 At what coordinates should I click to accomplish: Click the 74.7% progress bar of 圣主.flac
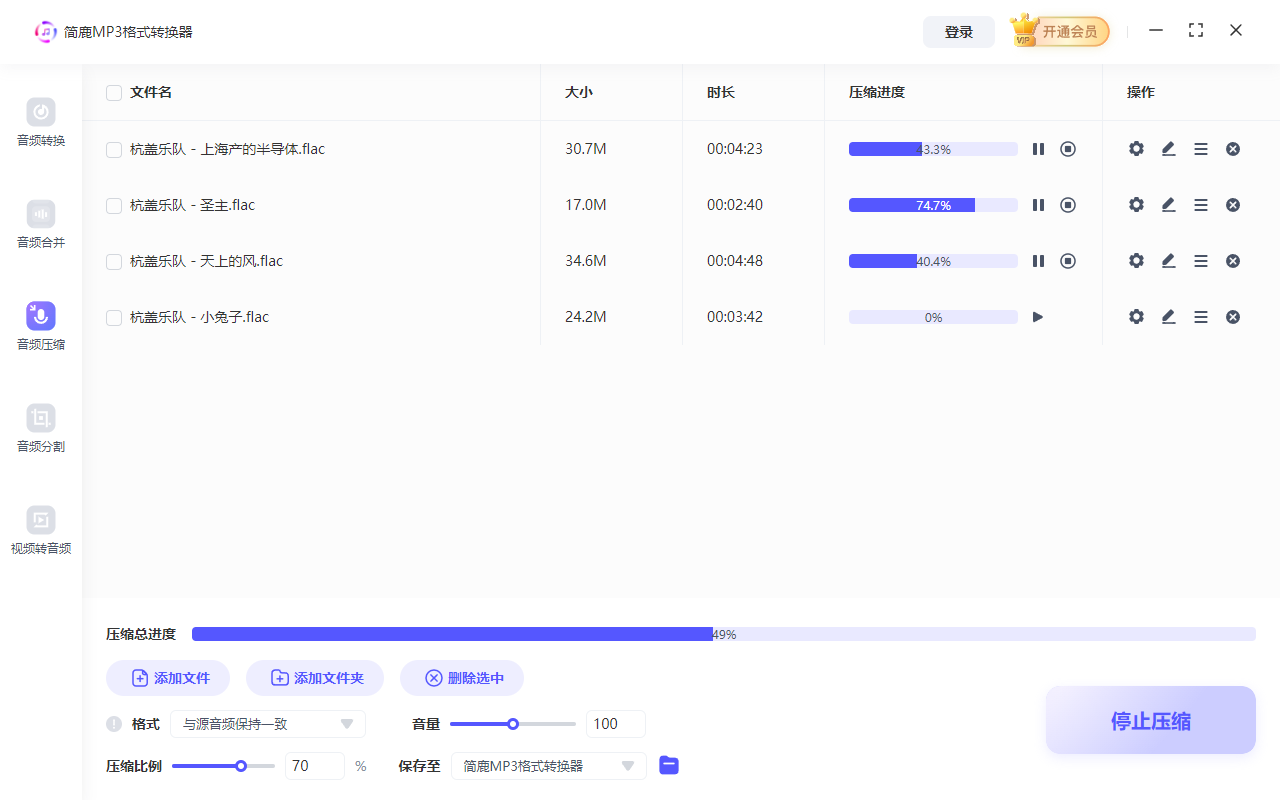[x=933, y=205]
